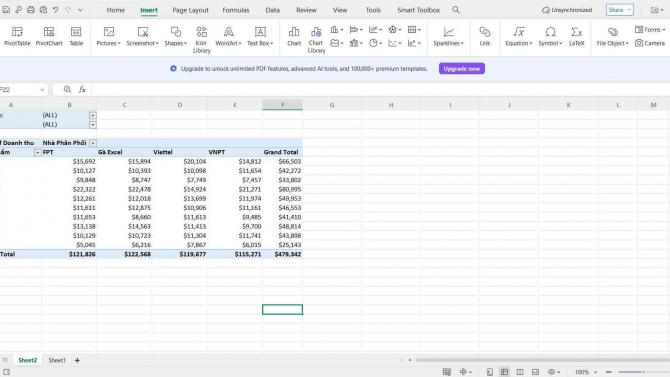Screen dimensions: 670x377
Task: Open the ribbon search icon
Action: (456, 9)
